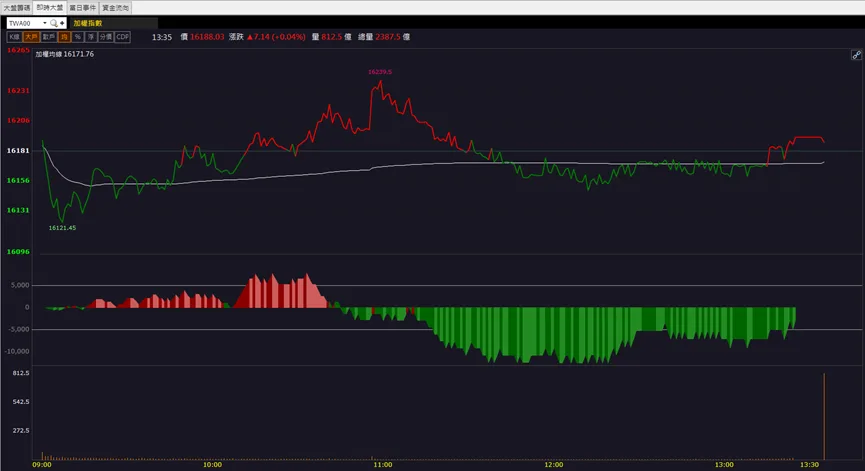Open the 大盤籌碼 tab
This screenshot has width=865, height=471.
[x=17, y=8]
